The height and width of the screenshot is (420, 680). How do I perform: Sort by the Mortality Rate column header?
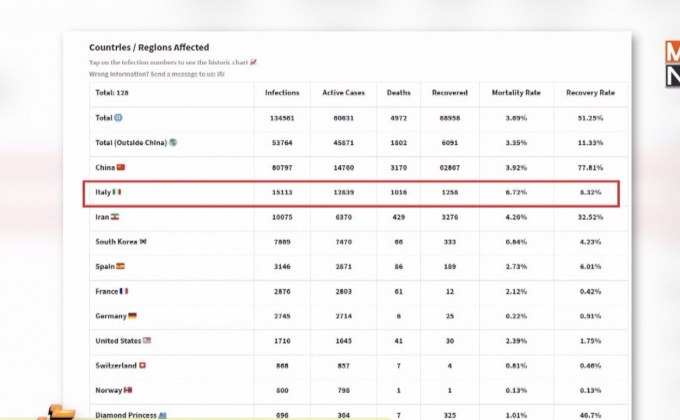click(516, 93)
